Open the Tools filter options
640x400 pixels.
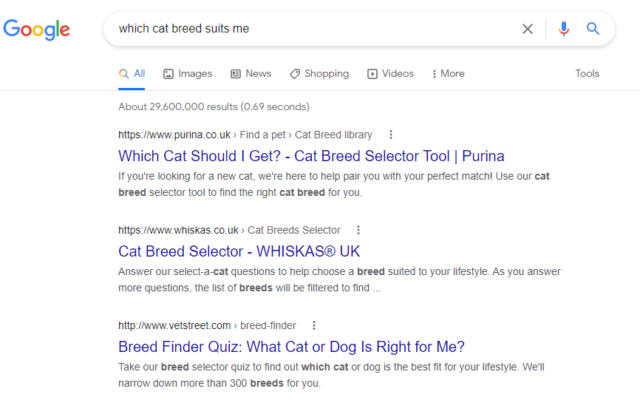(587, 73)
